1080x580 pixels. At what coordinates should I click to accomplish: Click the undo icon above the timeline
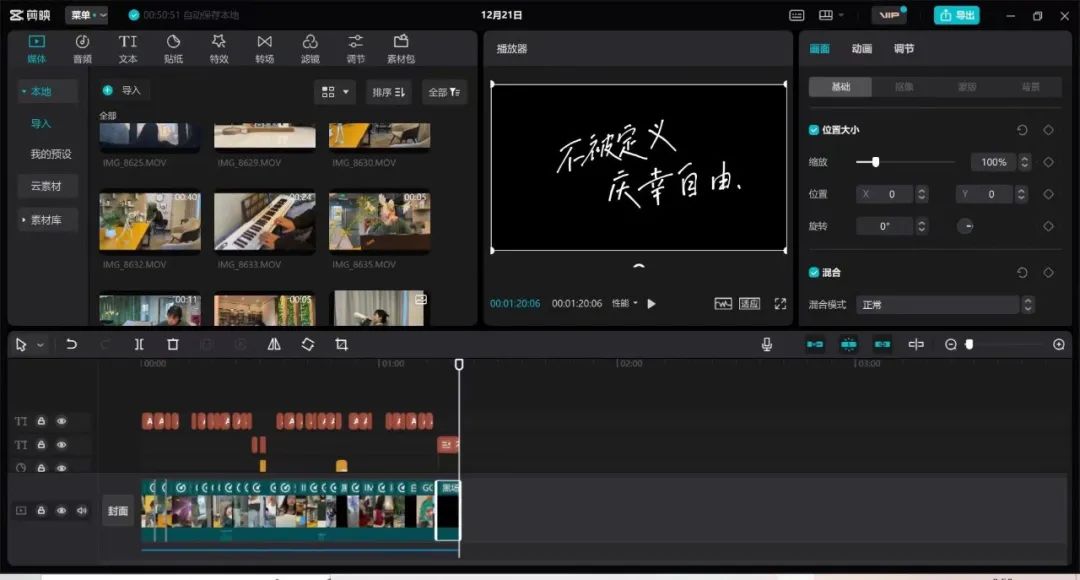coord(70,344)
